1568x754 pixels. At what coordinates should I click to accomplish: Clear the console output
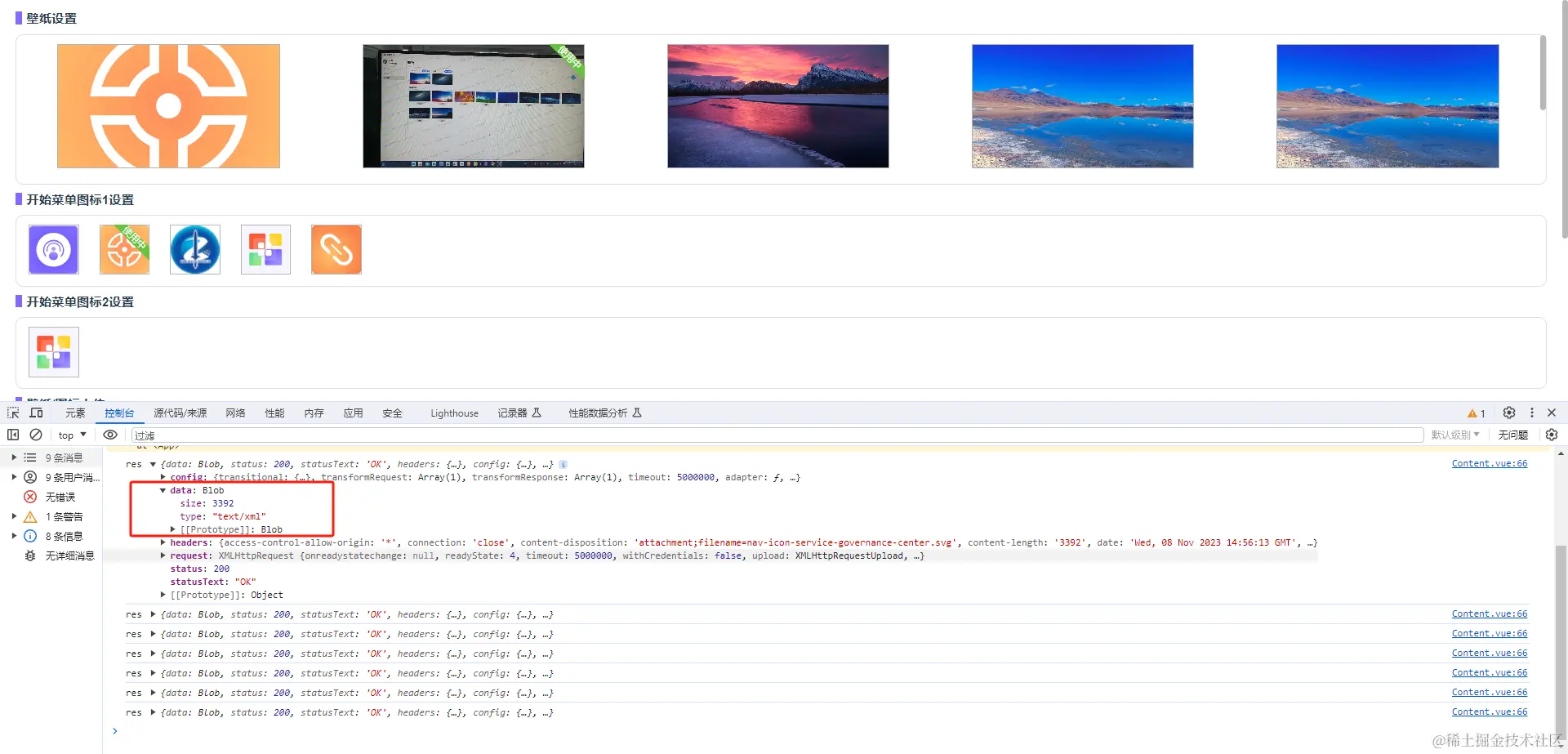pyautogui.click(x=36, y=435)
